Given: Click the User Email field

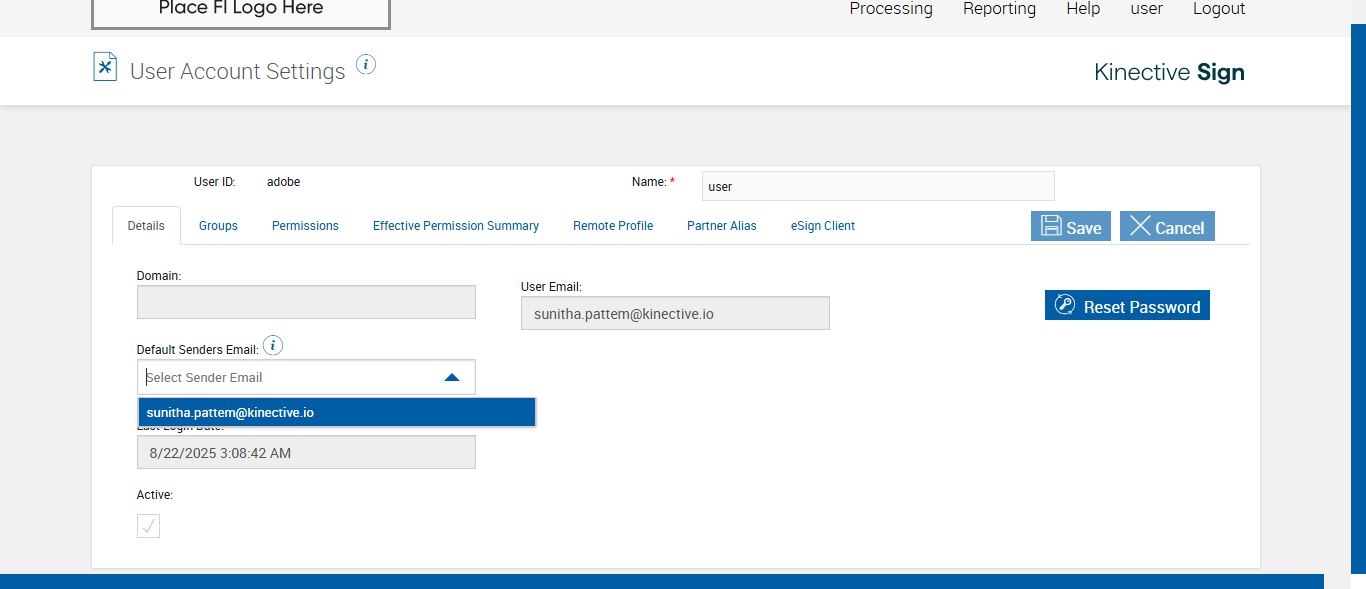Looking at the screenshot, I should pos(675,313).
